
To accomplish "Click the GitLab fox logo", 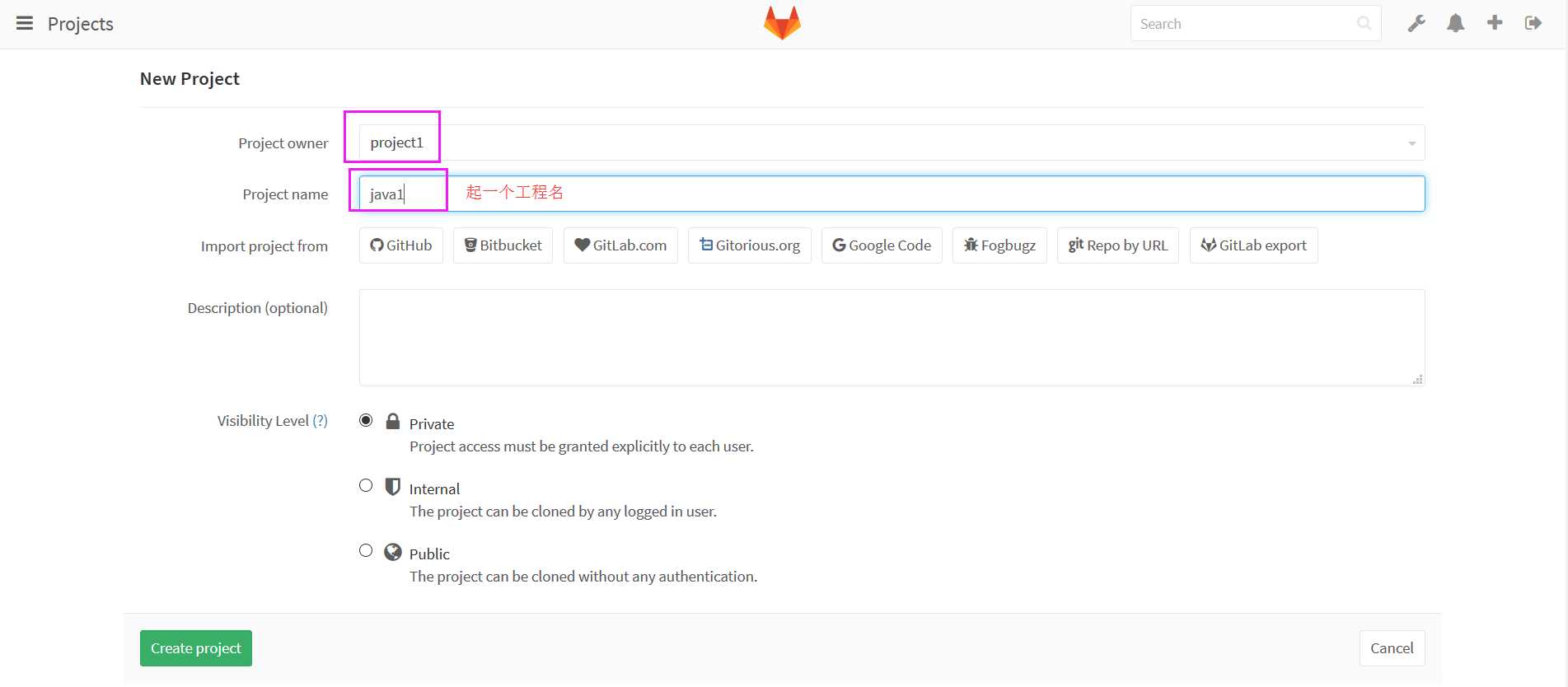I will coord(782,23).
